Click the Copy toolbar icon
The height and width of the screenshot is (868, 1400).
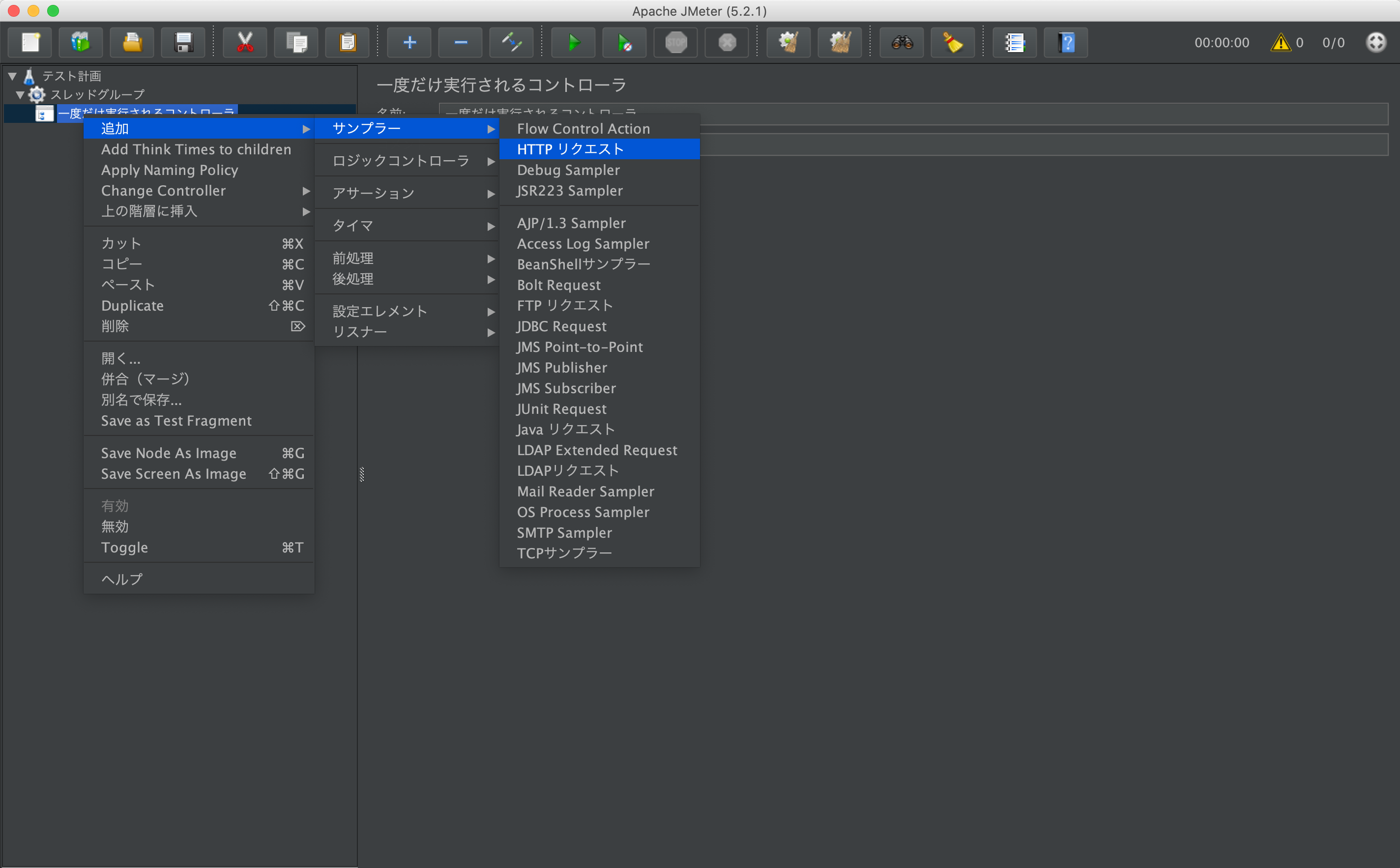tap(296, 42)
